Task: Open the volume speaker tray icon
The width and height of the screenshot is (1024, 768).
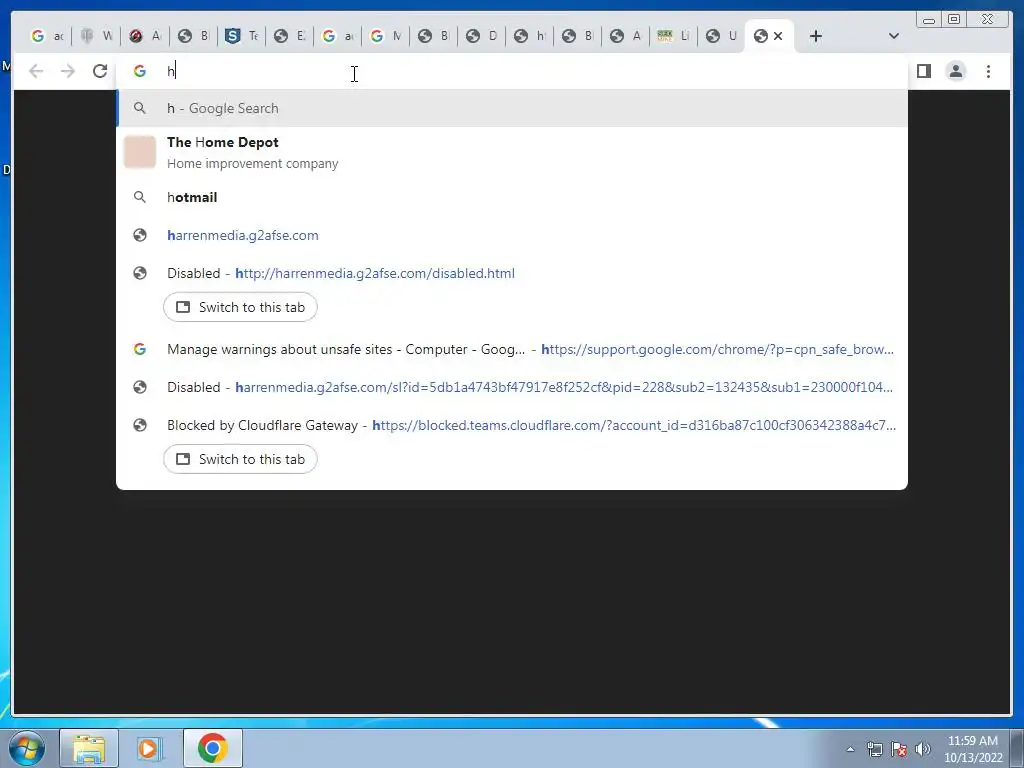Action: (x=923, y=749)
